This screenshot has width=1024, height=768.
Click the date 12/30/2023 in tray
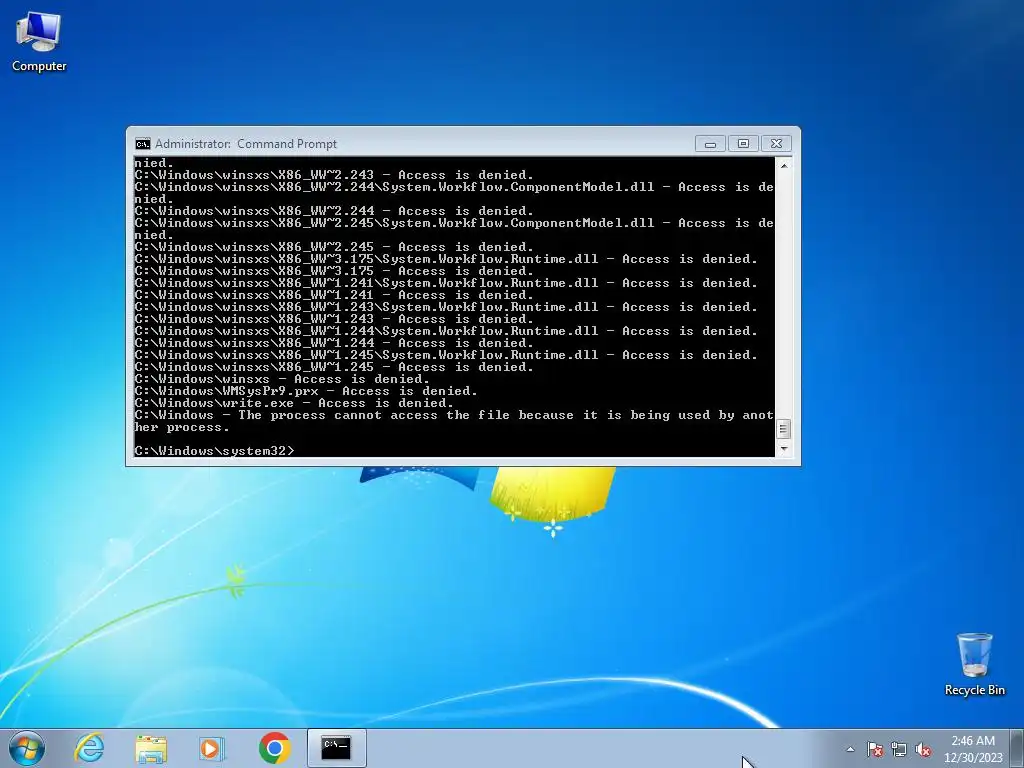pos(973,758)
